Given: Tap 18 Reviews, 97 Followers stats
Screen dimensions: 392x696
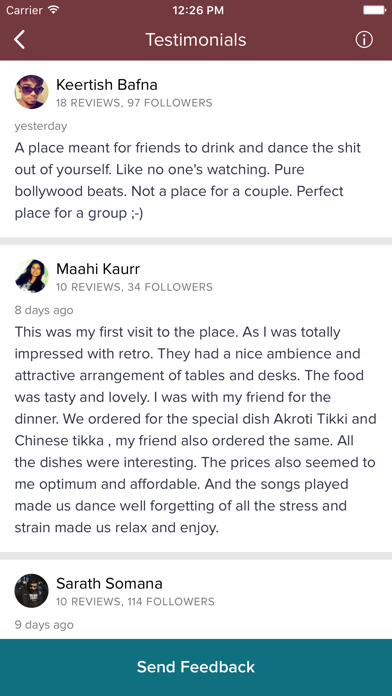Looking at the screenshot, I should point(134,103).
